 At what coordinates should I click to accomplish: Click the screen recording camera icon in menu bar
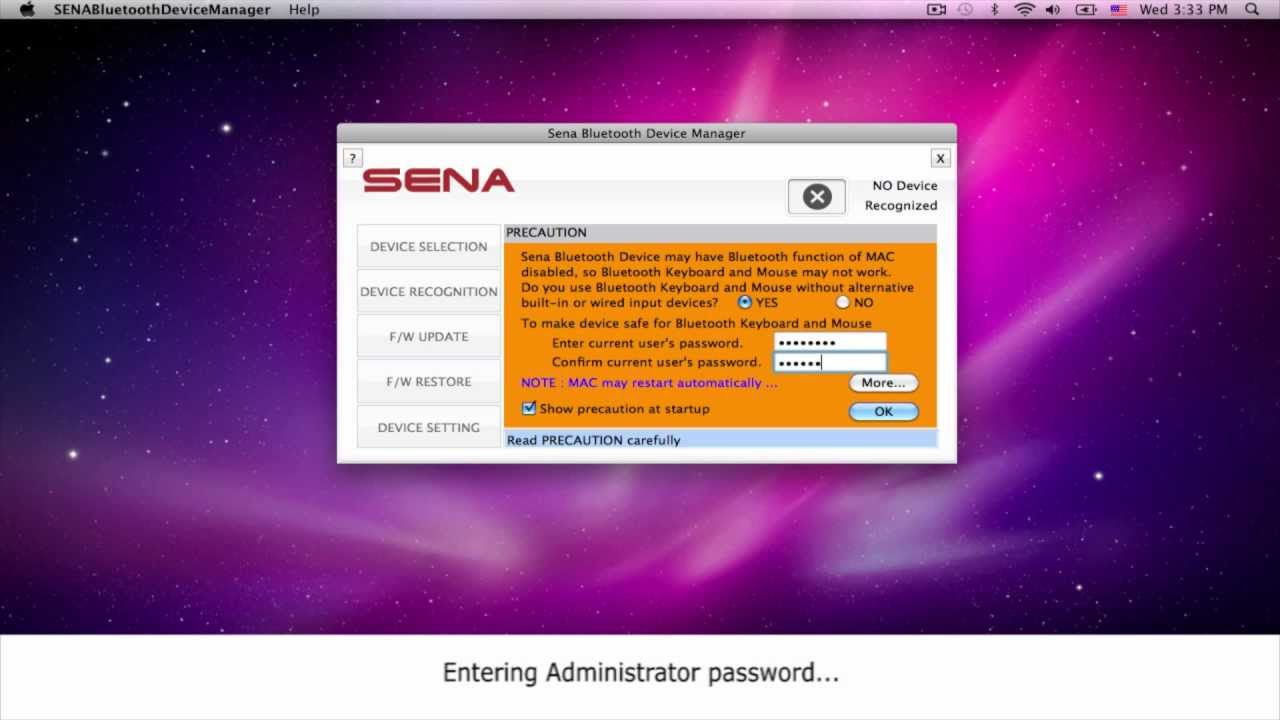pos(936,9)
